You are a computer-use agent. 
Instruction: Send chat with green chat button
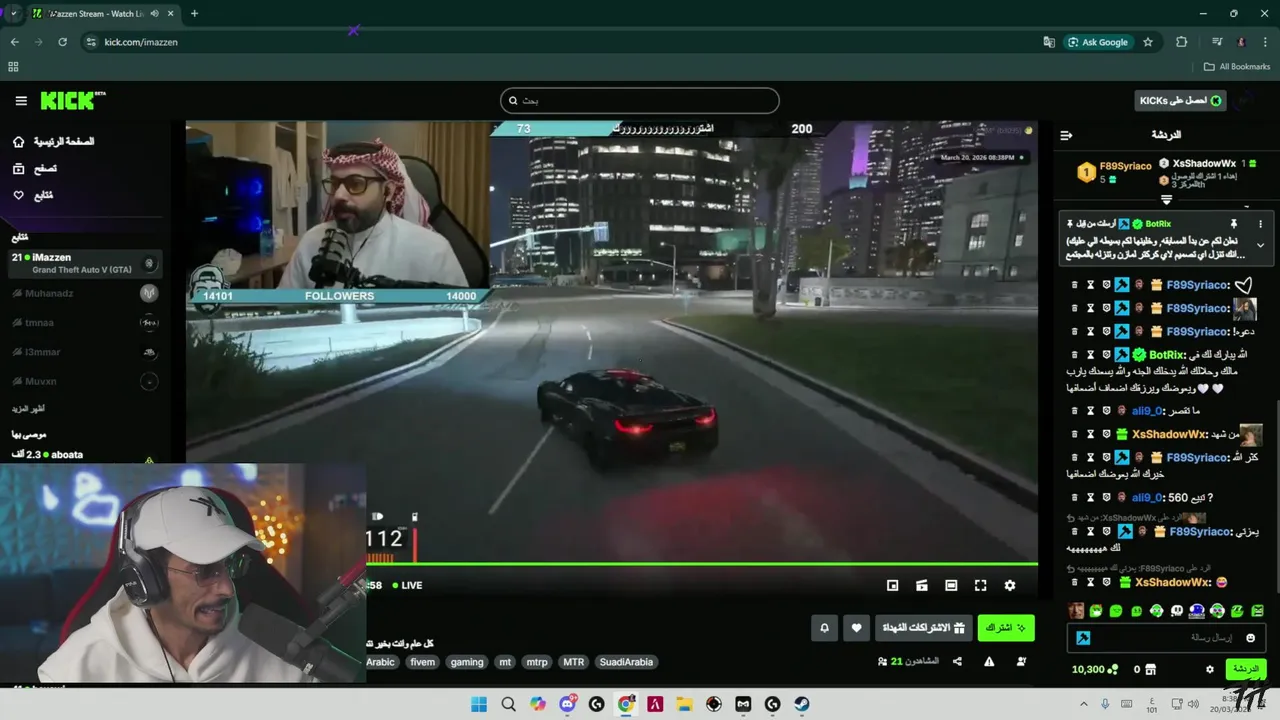click(1246, 669)
